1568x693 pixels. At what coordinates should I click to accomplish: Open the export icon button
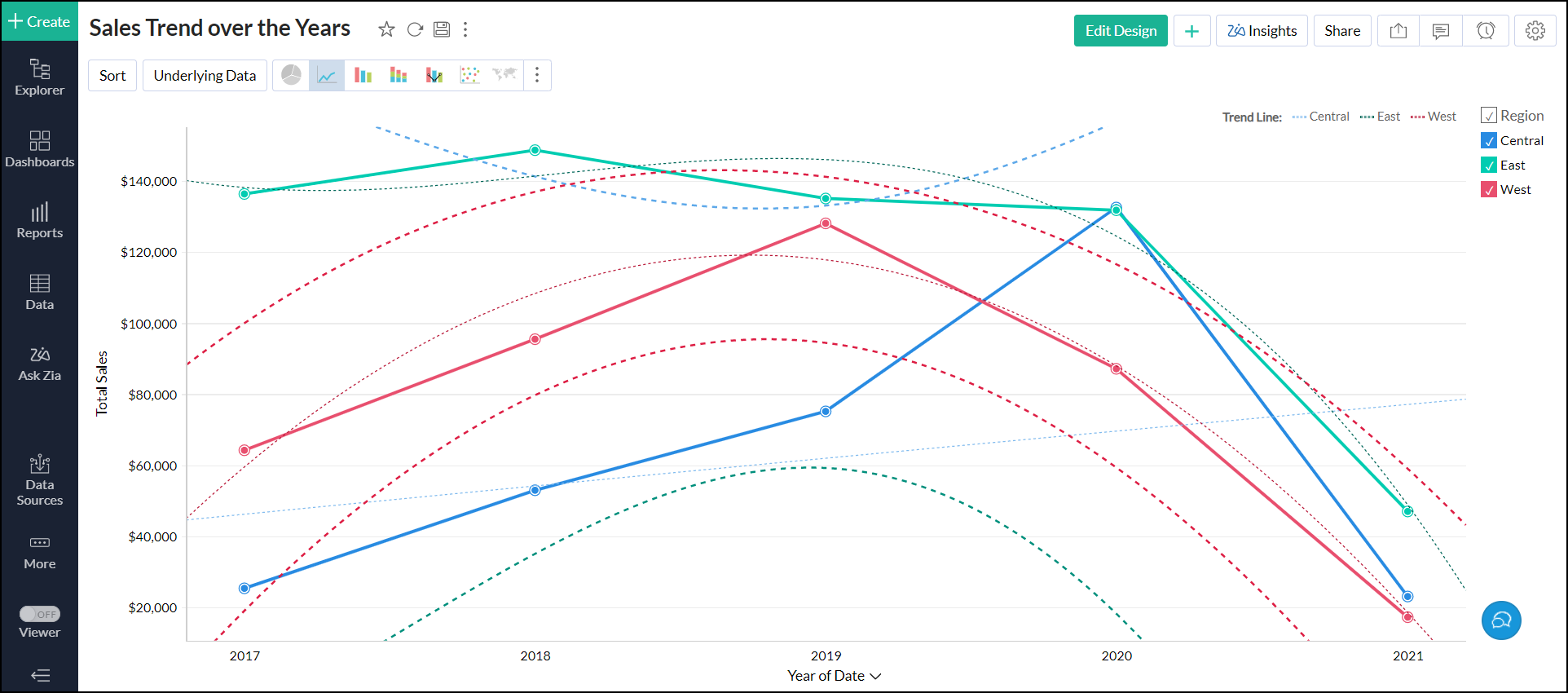pos(1398,31)
